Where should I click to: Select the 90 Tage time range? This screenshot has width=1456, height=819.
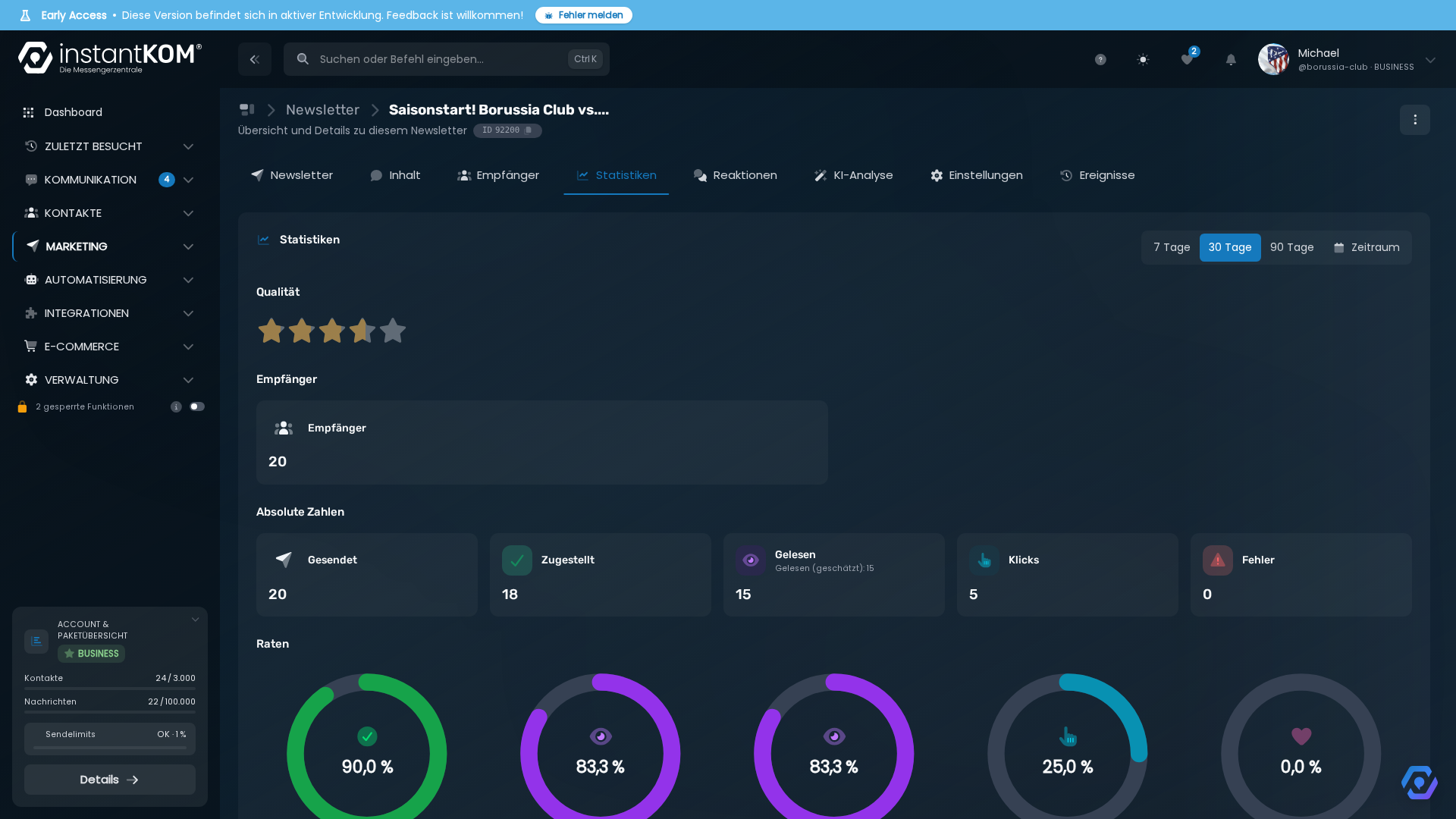tap(1291, 247)
